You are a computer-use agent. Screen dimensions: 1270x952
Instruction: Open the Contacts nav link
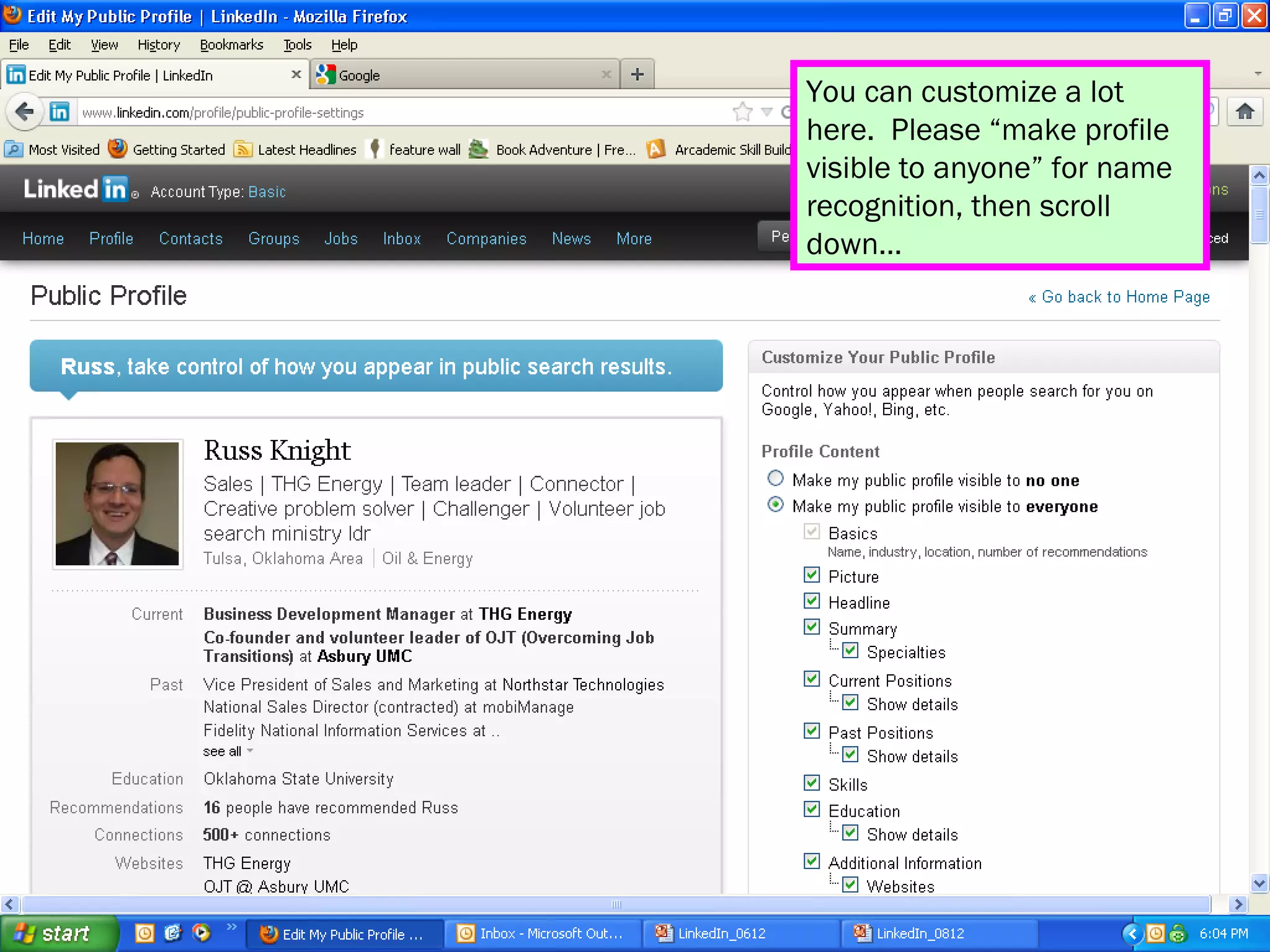point(190,239)
